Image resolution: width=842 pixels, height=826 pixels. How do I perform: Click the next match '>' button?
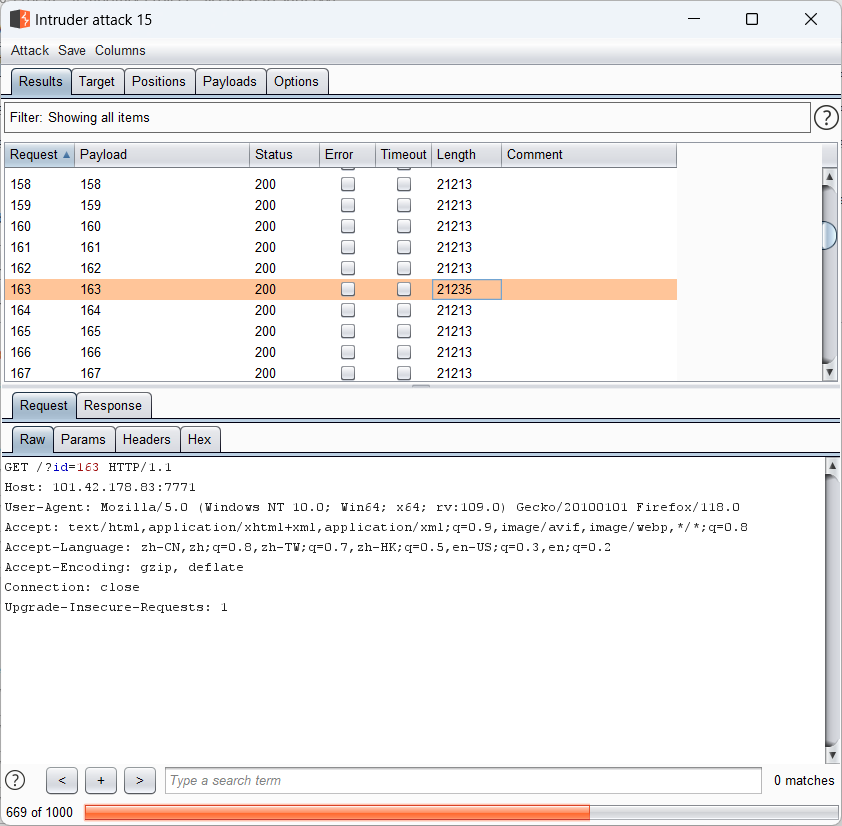click(139, 780)
